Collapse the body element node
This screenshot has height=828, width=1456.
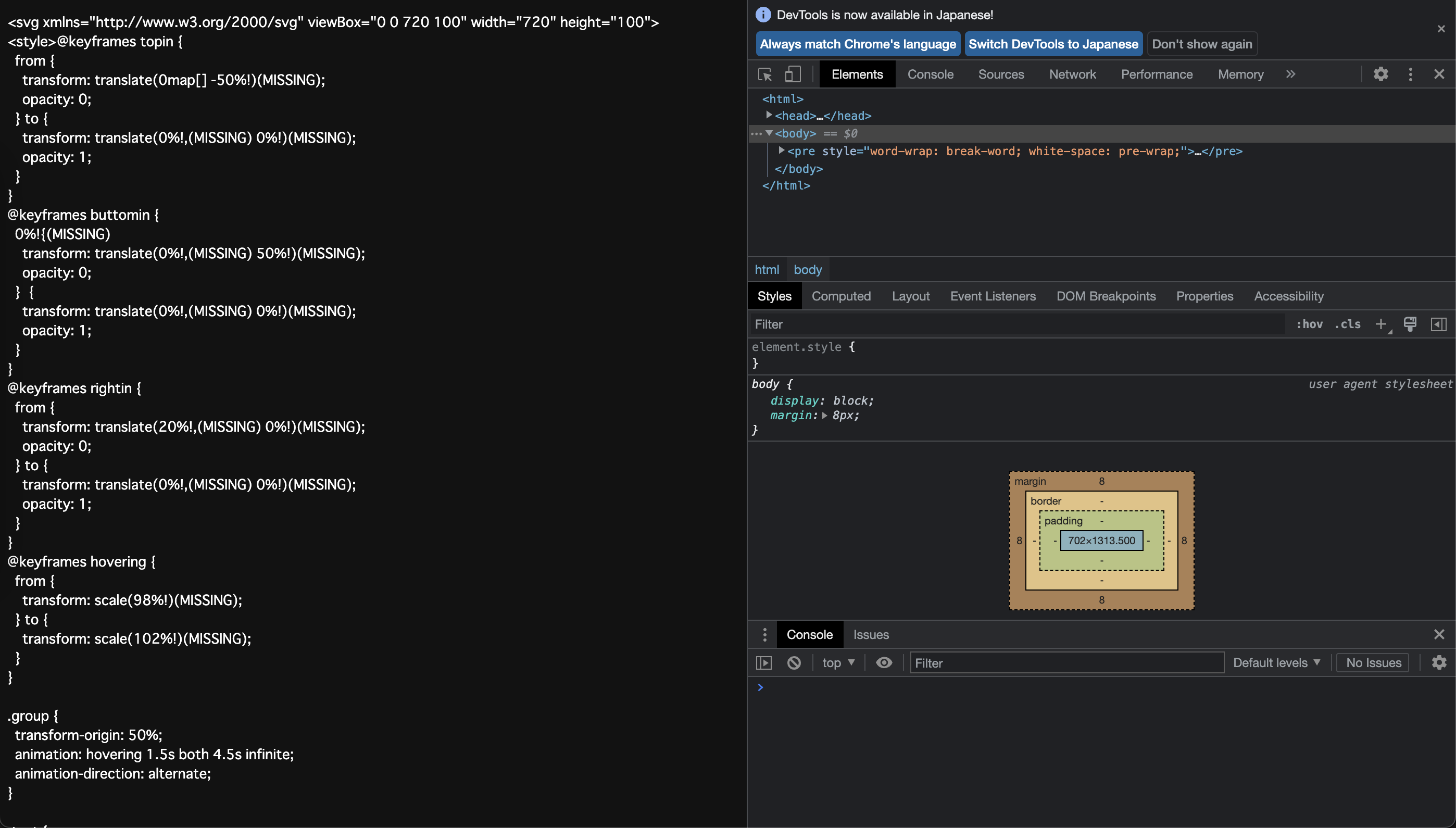coord(769,133)
